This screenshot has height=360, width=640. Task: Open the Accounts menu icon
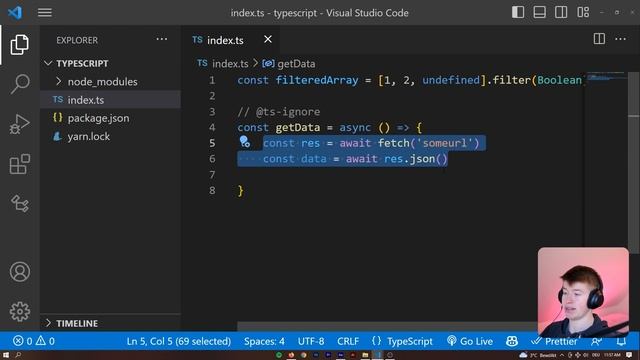[20, 272]
